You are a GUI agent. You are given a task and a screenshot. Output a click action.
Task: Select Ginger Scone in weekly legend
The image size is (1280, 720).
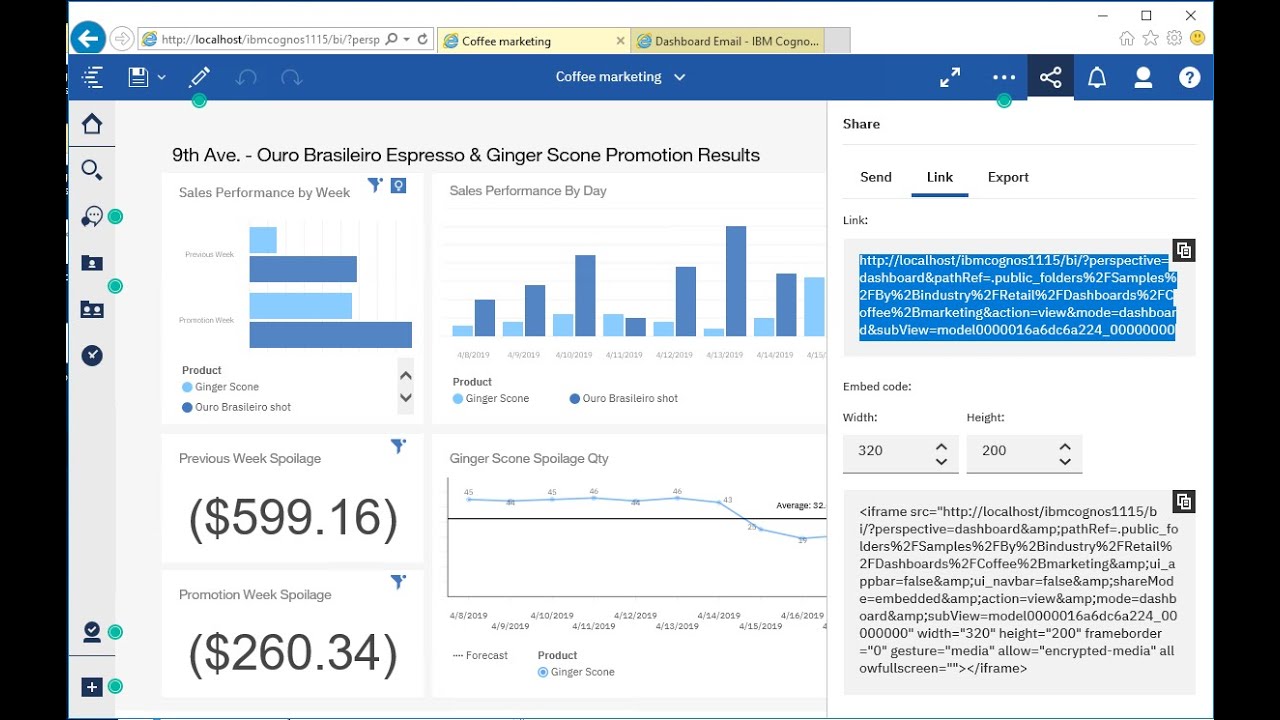pos(220,387)
